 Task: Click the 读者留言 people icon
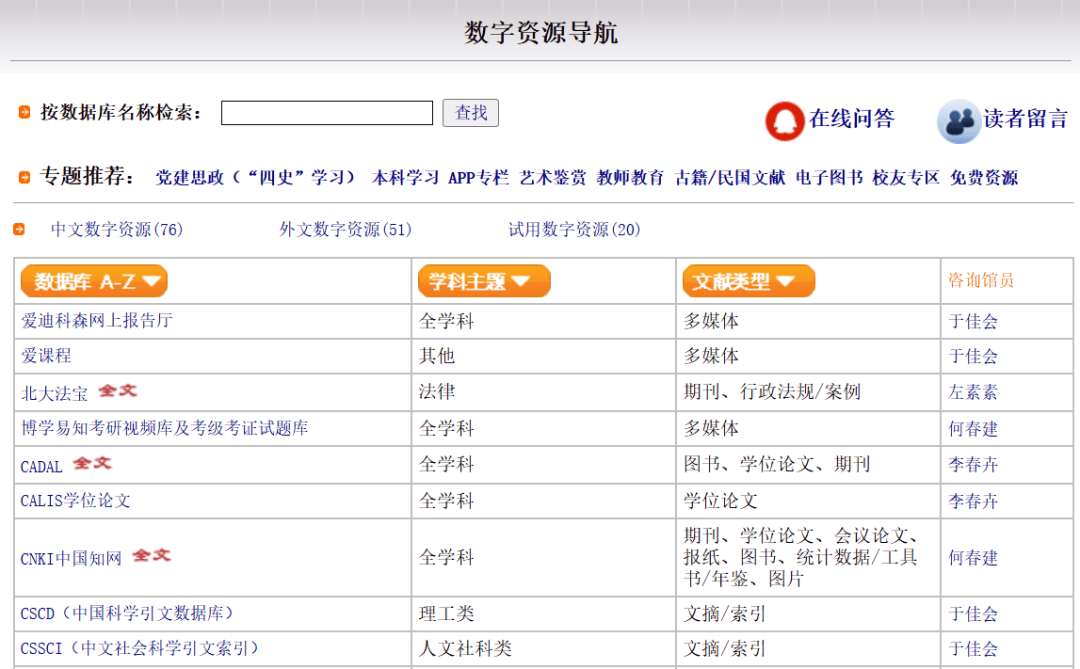click(x=959, y=121)
